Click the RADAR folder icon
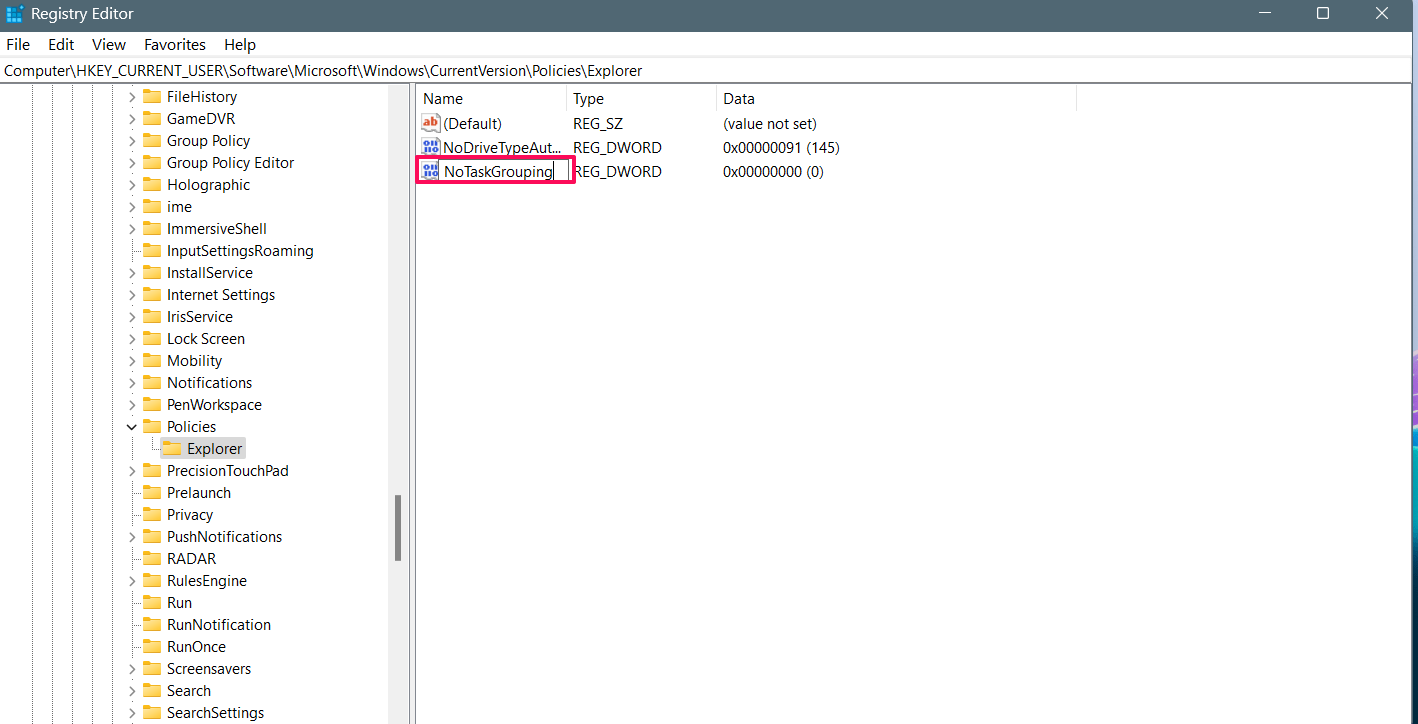This screenshot has height=724, width=1418. pos(152,559)
